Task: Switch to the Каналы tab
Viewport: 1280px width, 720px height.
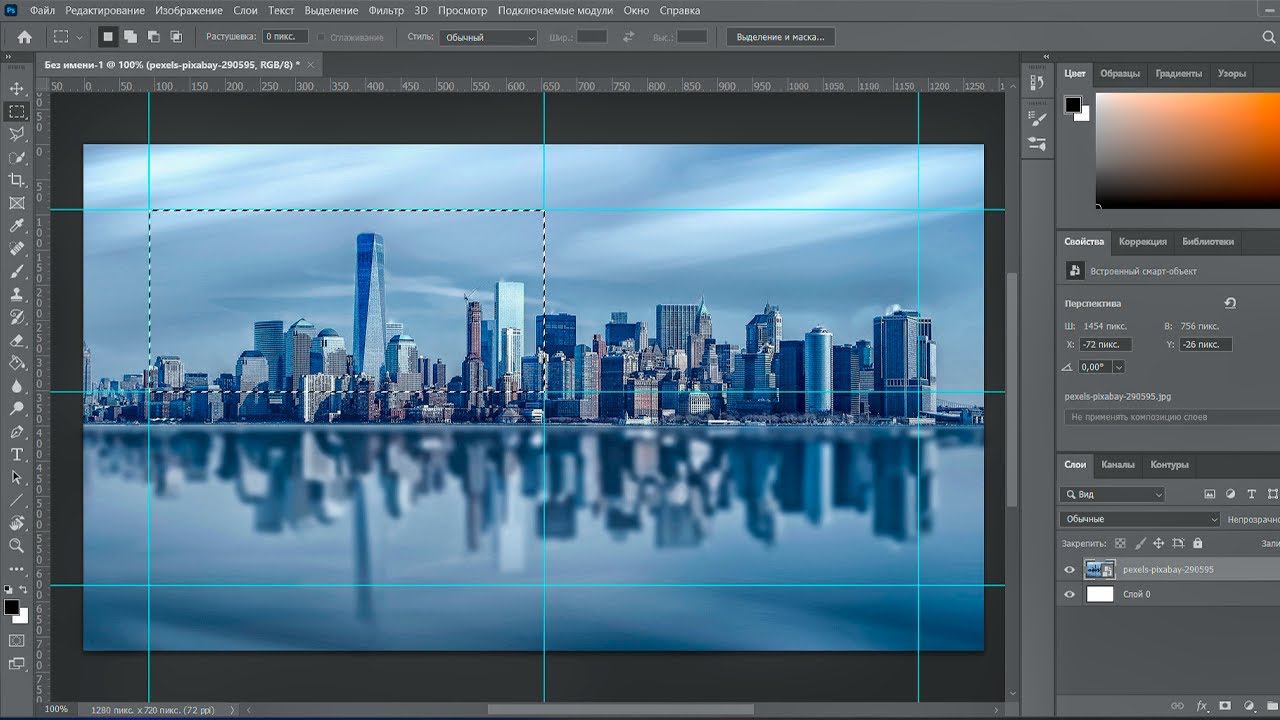Action: 1117,465
